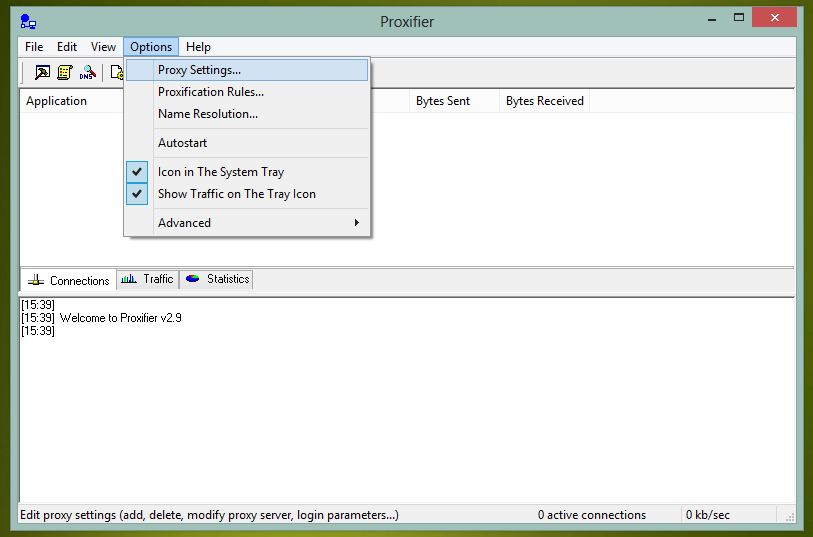Close the Options menu via its header
This screenshot has width=813, height=537.
[151, 47]
